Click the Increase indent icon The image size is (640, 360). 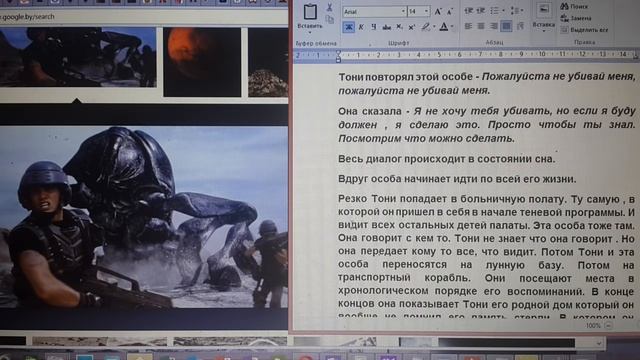tap(481, 11)
